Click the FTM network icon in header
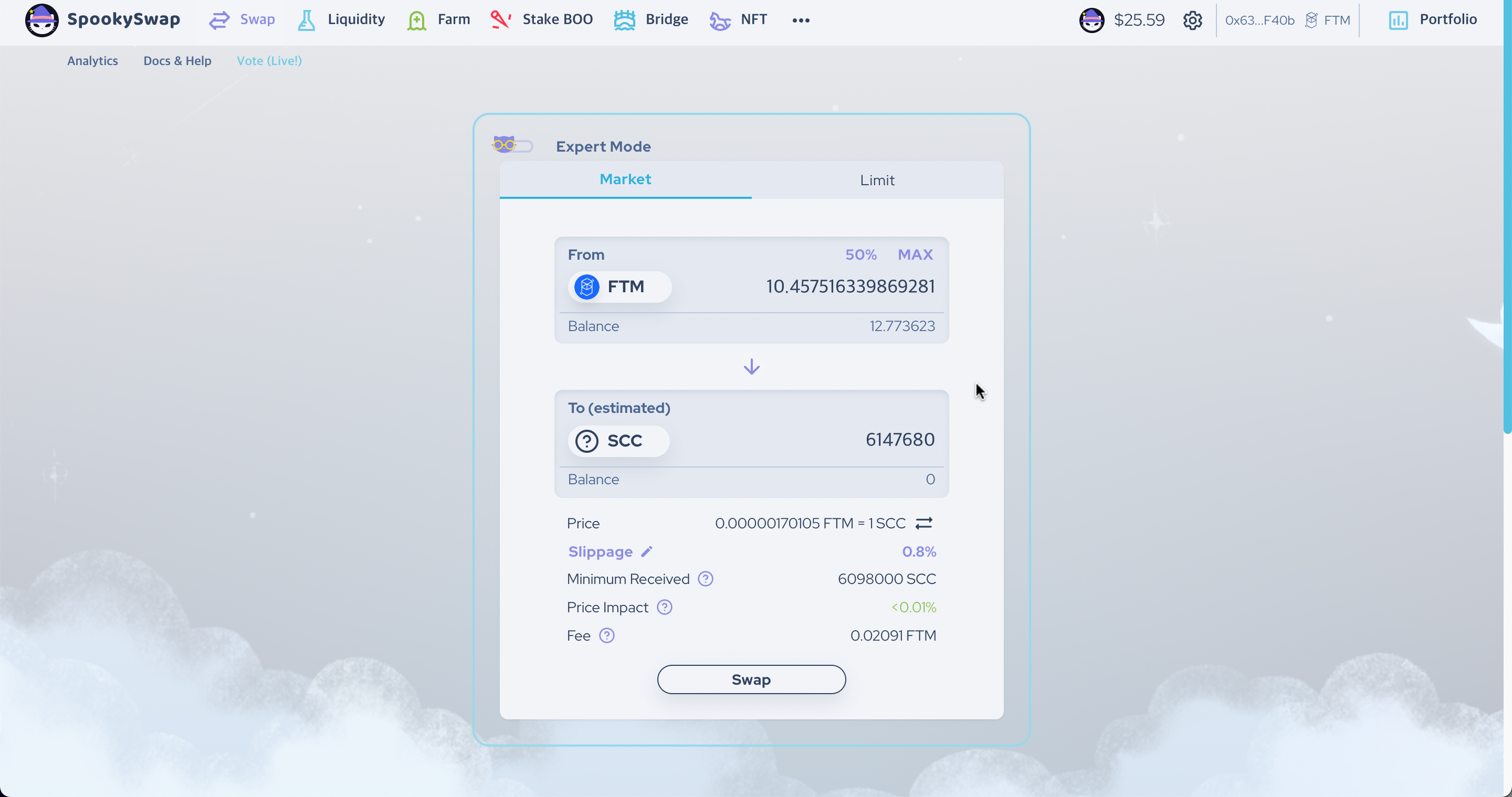Screen dimensions: 1512x797 pos(1311,20)
